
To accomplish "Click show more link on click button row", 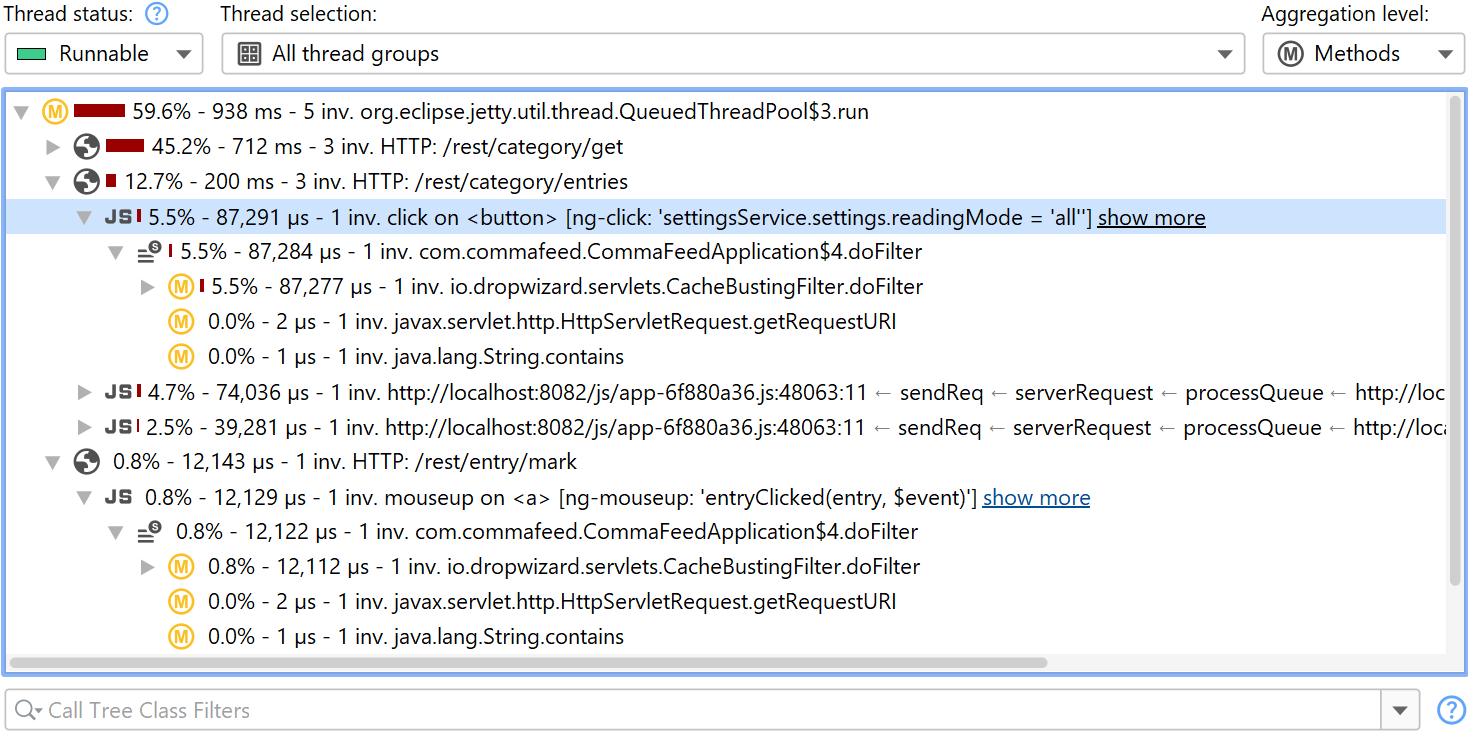I will [x=1151, y=217].
